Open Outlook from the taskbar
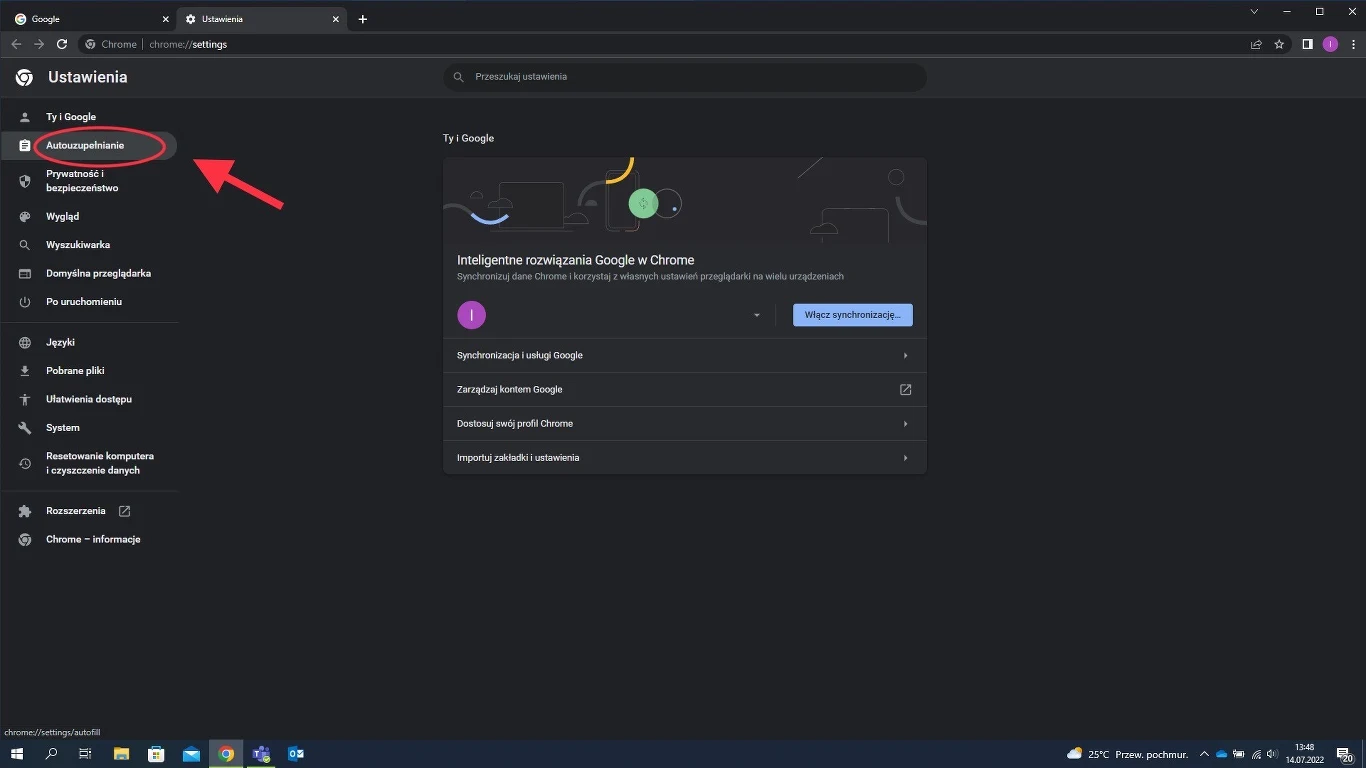Screen dimensions: 1366x768 pyautogui.click(x=296, y=754)
